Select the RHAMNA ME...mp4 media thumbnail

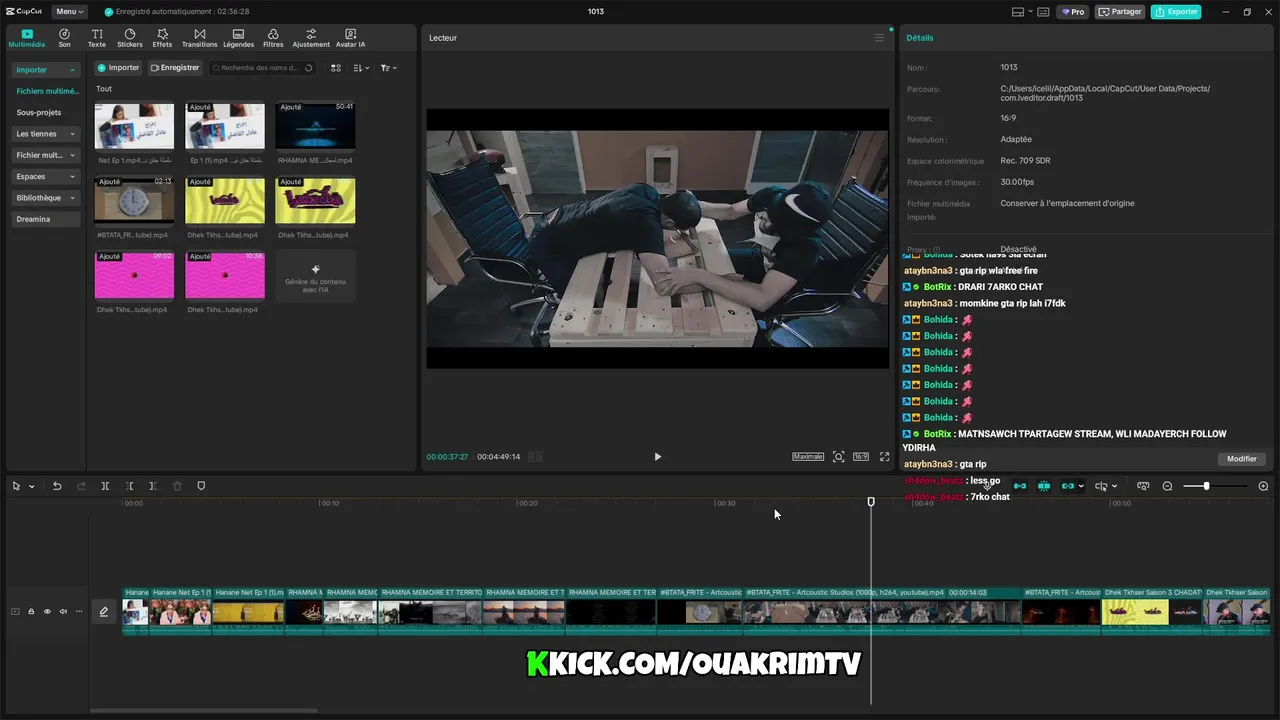click(x=315, y=125)
